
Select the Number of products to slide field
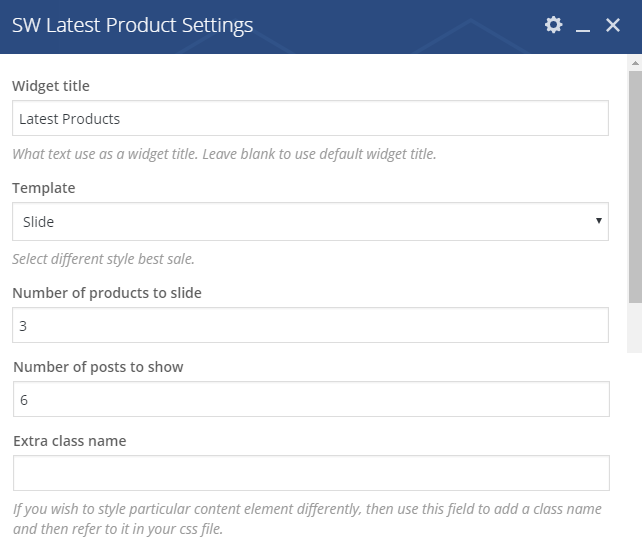(310, 325)
